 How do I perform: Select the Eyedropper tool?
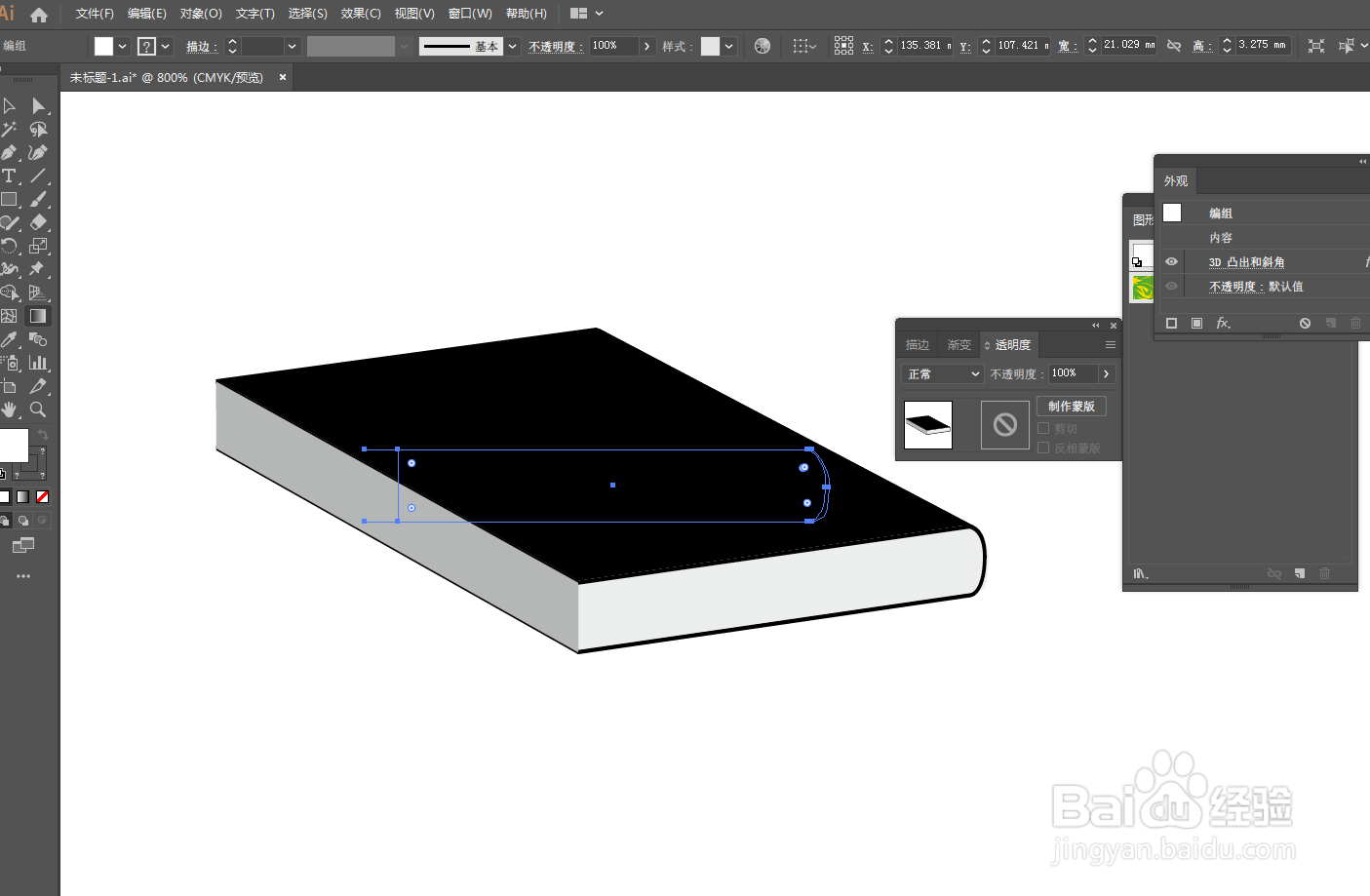pos(10,339)
